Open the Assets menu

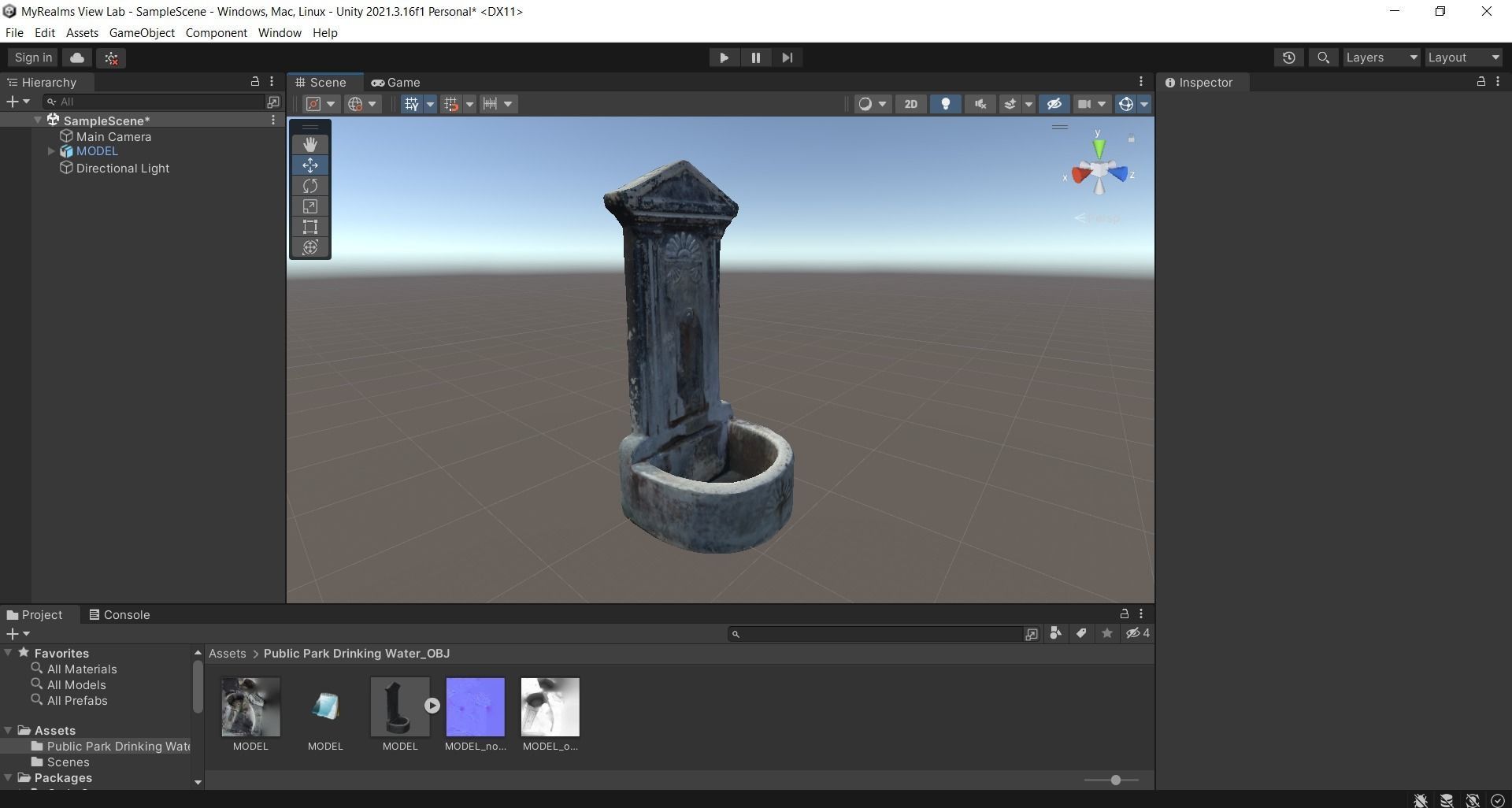click(x=82, y=33)
